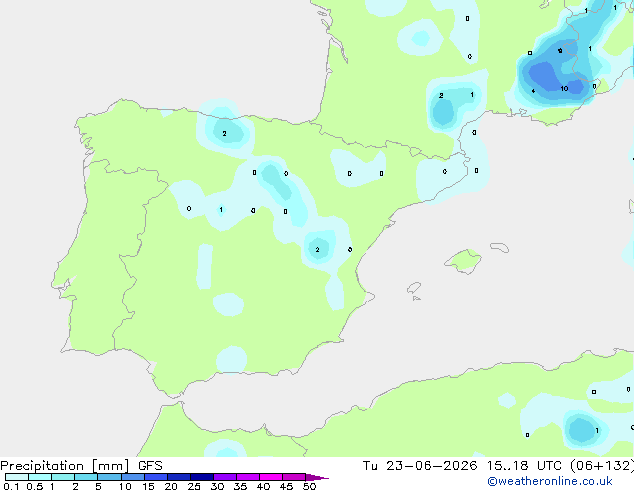The width and height of the screenshot is (634, 490).
Task: Click the island of Ibiza on the map
Action: tap(414, 288)
